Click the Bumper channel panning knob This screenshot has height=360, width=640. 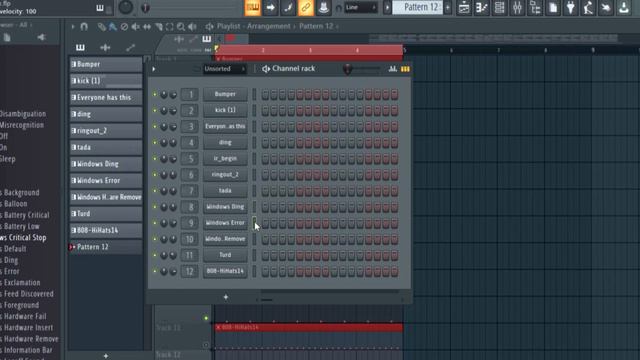pos(164,95)
